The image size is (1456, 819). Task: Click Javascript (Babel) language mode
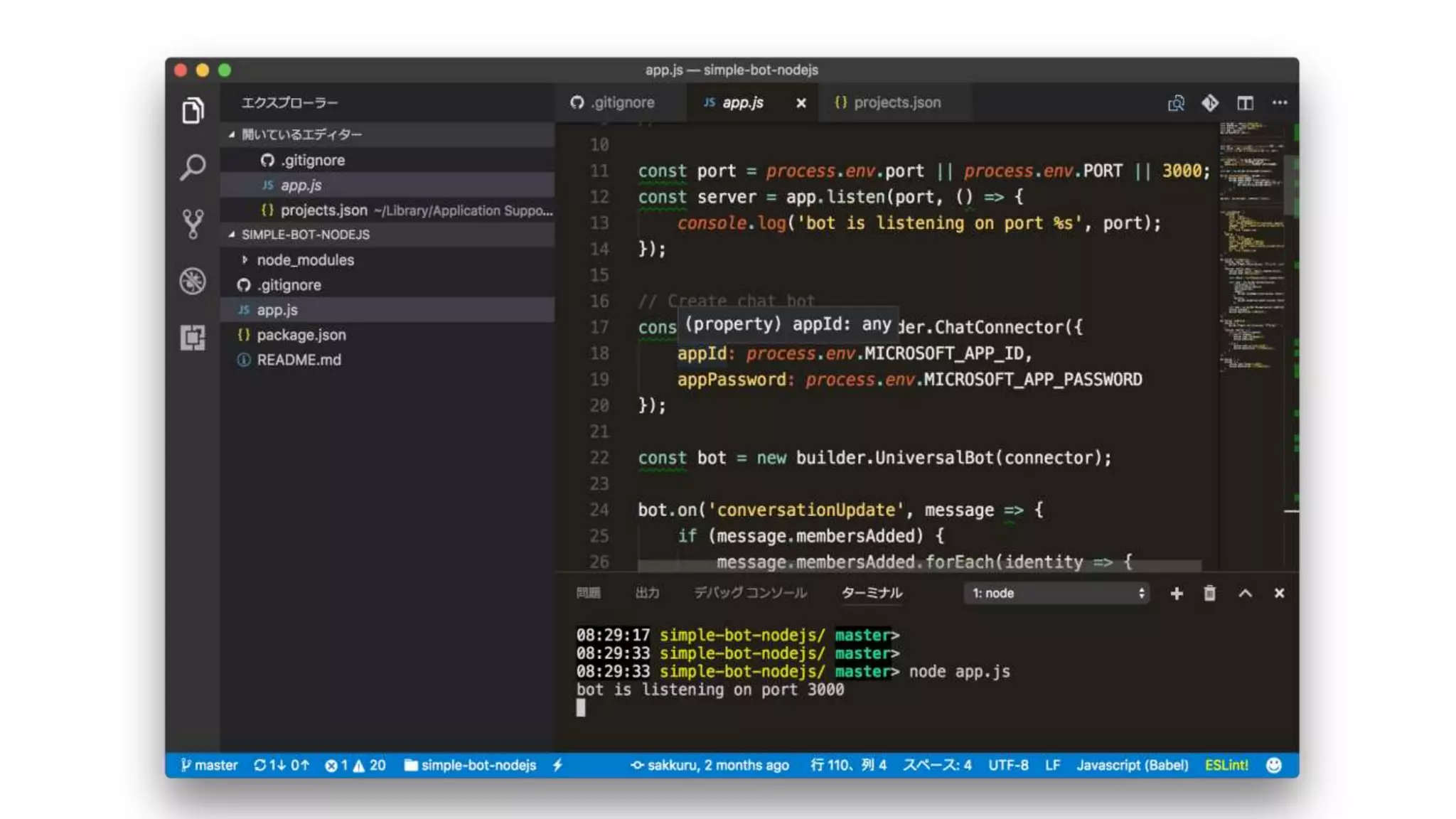[1132, 765]
